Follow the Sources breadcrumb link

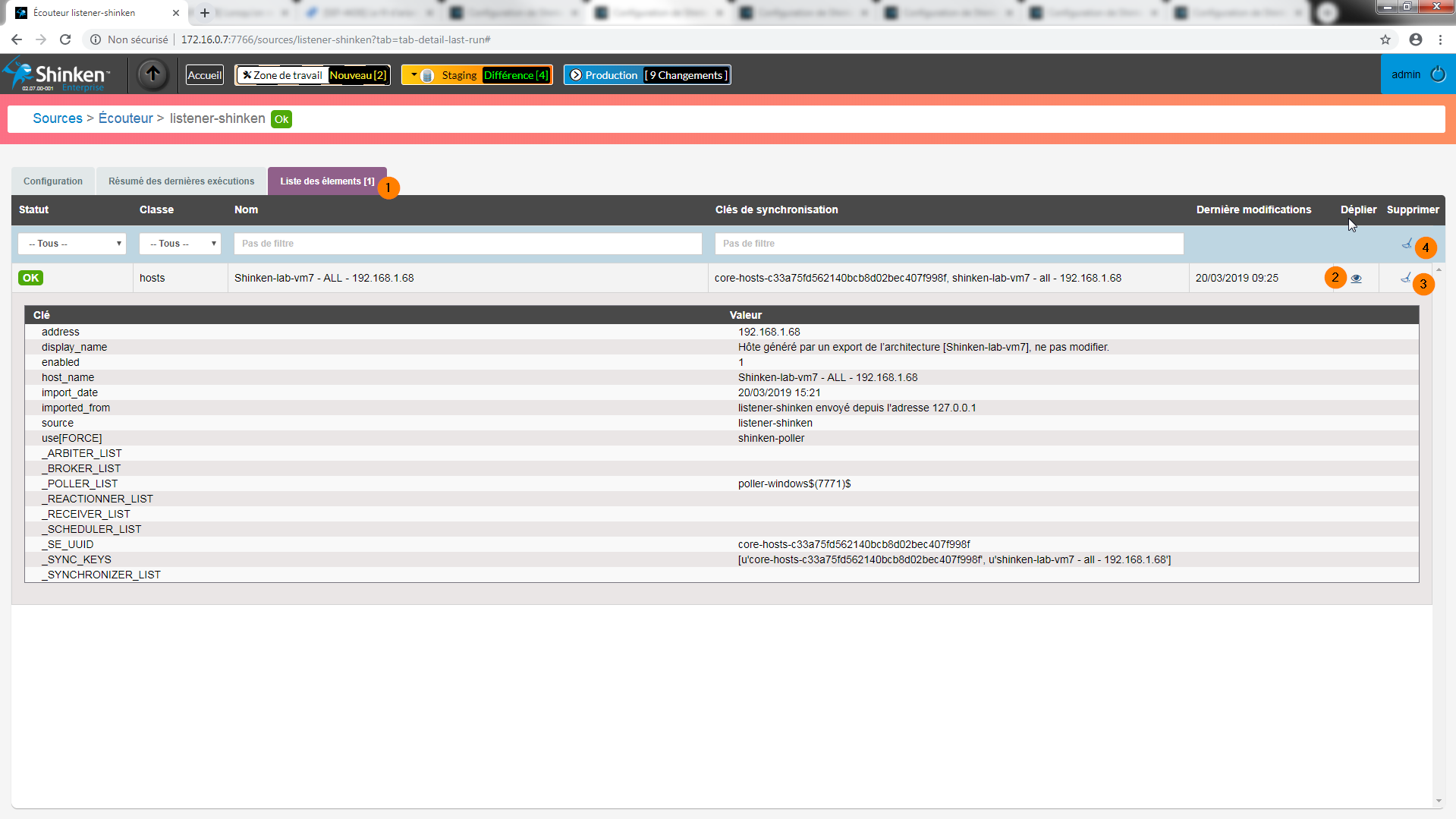click(58, 118)
